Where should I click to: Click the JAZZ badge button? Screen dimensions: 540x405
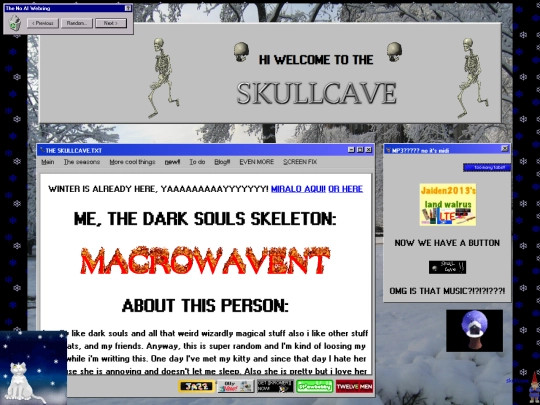pyautogui.click(x=197, y=386)
